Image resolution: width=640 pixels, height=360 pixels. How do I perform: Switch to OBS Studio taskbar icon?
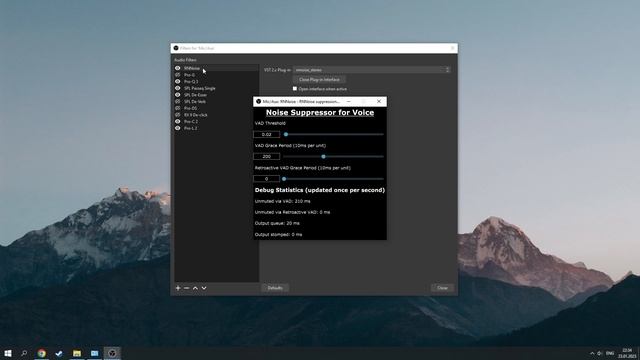click(x=112, y=353)
